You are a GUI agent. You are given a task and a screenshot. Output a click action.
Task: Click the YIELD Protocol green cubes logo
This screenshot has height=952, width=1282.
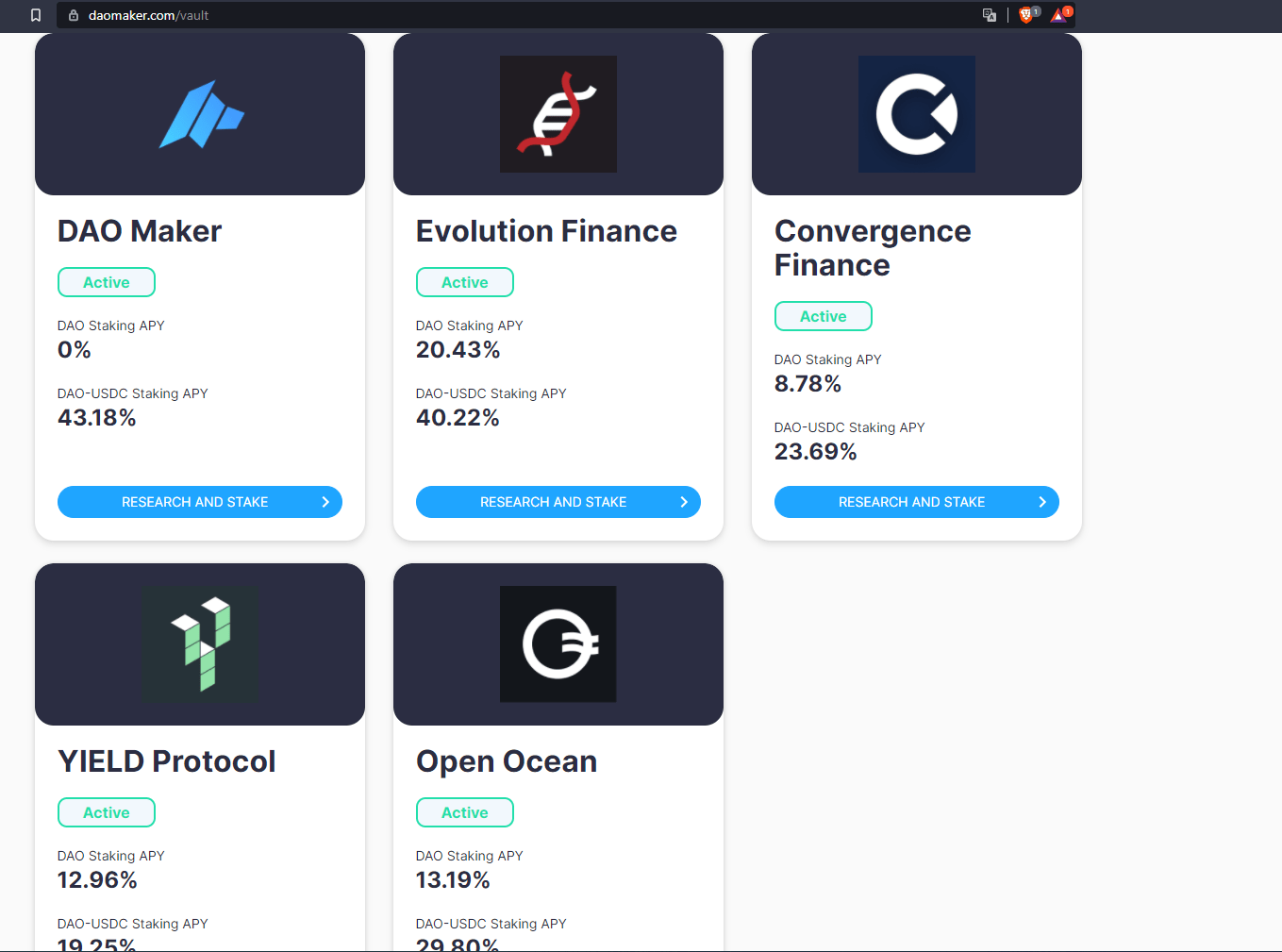[200, 644]
